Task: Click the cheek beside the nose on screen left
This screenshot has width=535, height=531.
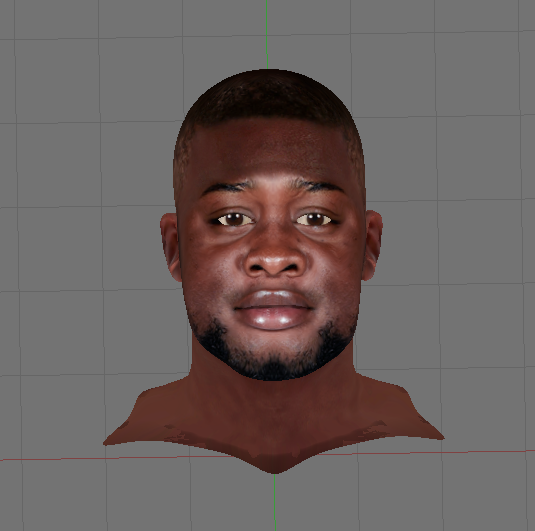Action: [x=218, y=259]
